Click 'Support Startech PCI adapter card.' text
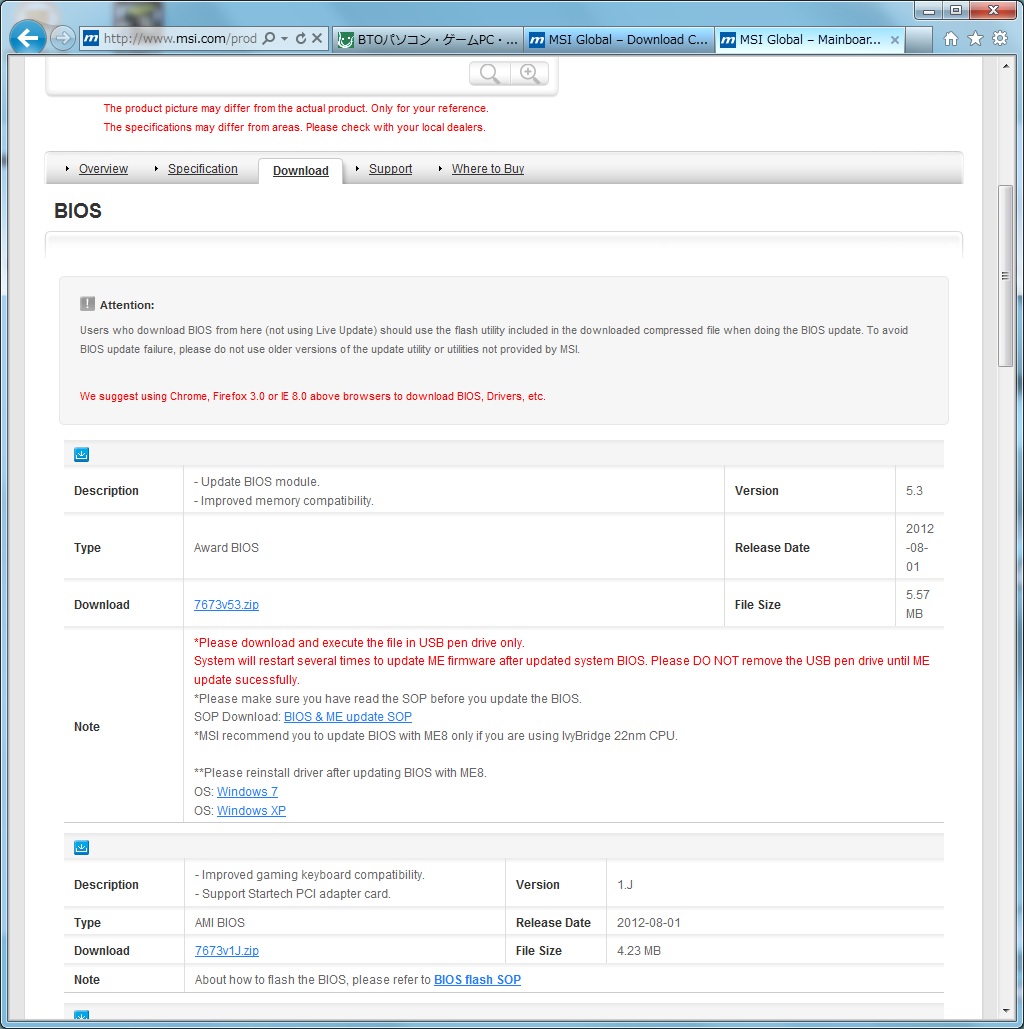This screenshot has width=1024, height=1029. (293, 893)
